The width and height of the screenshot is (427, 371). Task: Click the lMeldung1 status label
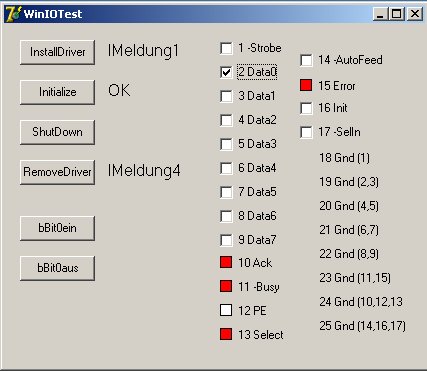click(x=143, y=51)
